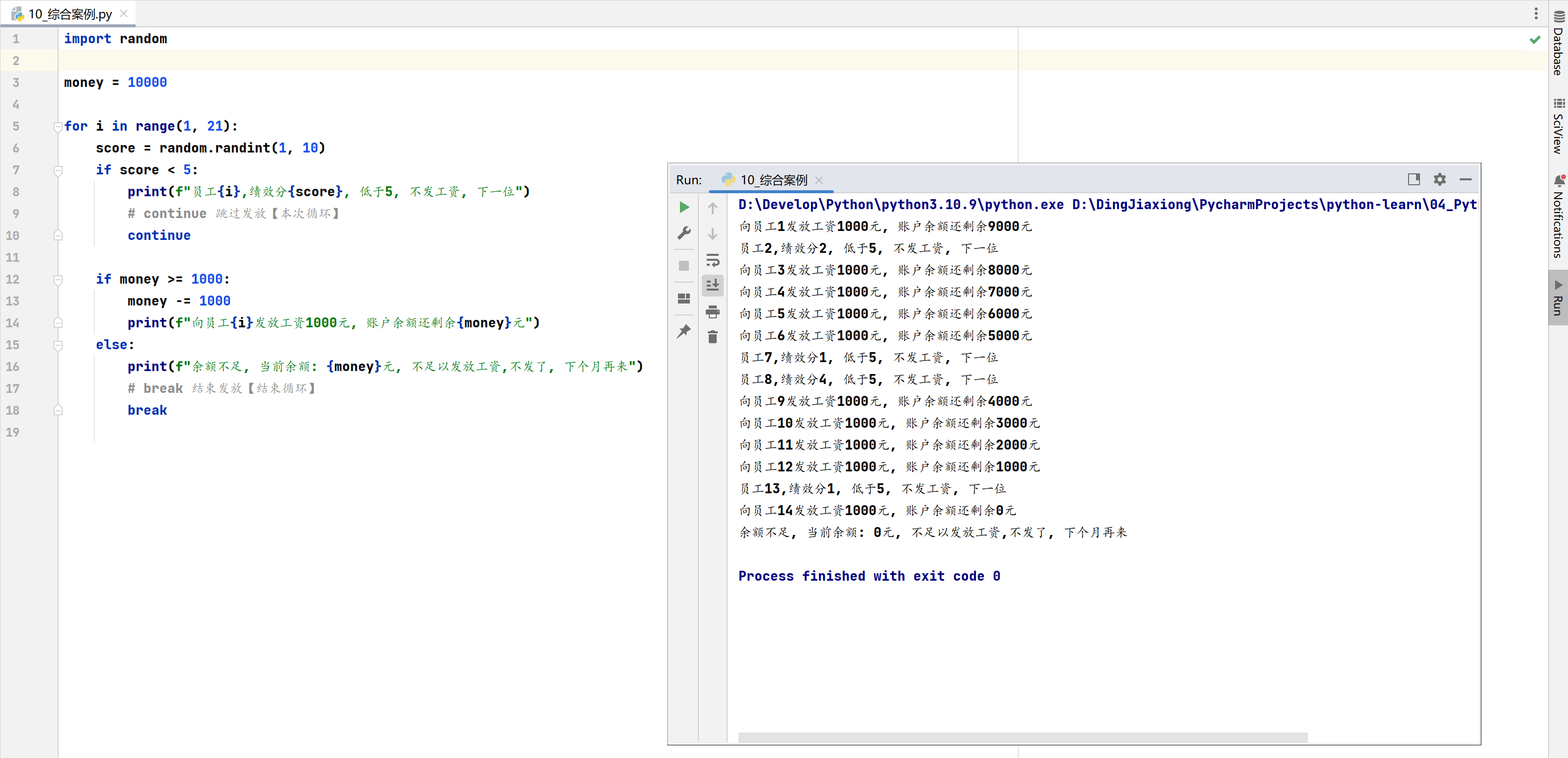
Task: Click output line '员工2,绩效分2'
Action: coord(869,248)
